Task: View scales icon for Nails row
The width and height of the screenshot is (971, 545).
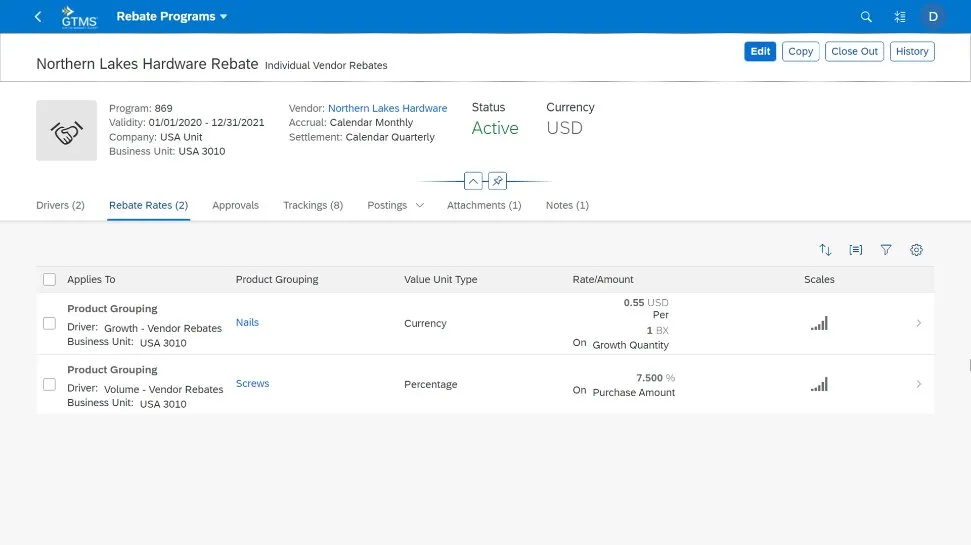Action: click(819, 323)
